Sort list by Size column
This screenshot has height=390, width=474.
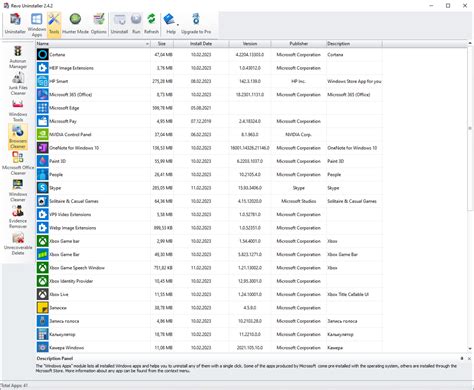[x=162, y=44]
